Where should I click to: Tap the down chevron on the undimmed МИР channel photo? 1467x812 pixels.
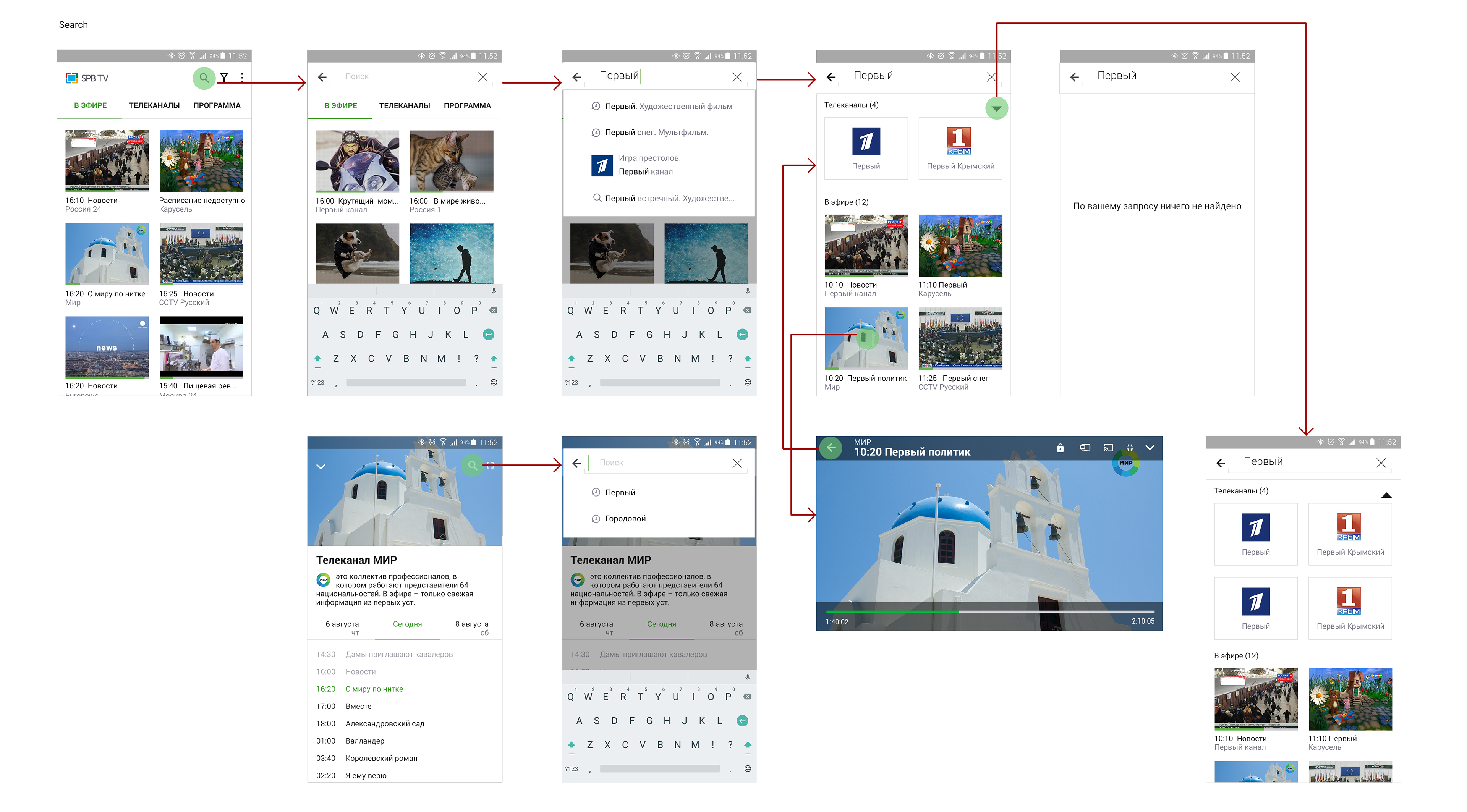[321, 466]
